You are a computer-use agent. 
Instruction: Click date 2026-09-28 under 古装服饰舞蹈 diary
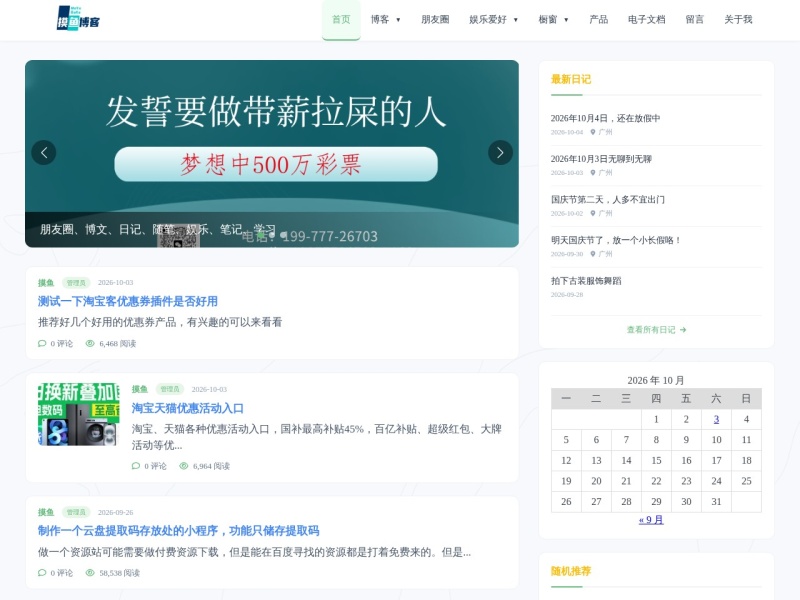click(x=567, y=295)
